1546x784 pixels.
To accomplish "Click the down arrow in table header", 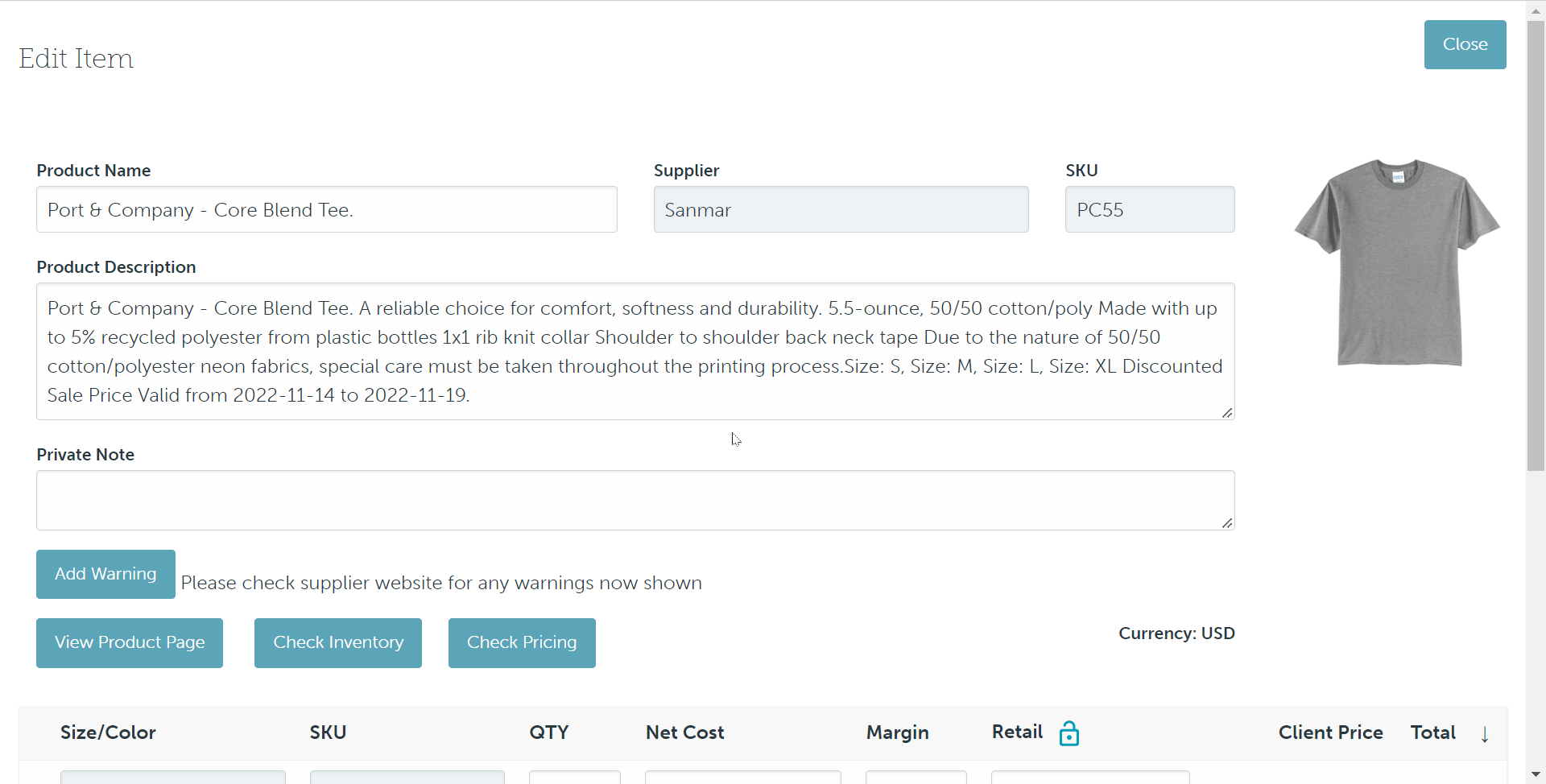I will click(x=1484, y=734).
